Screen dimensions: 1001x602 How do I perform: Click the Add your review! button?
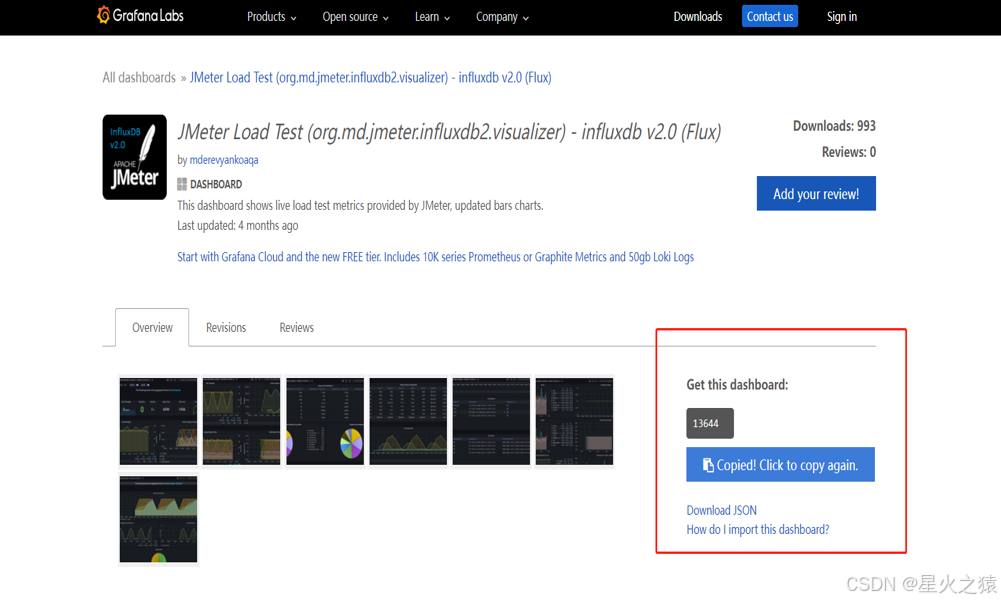click(x=816, y=193)
